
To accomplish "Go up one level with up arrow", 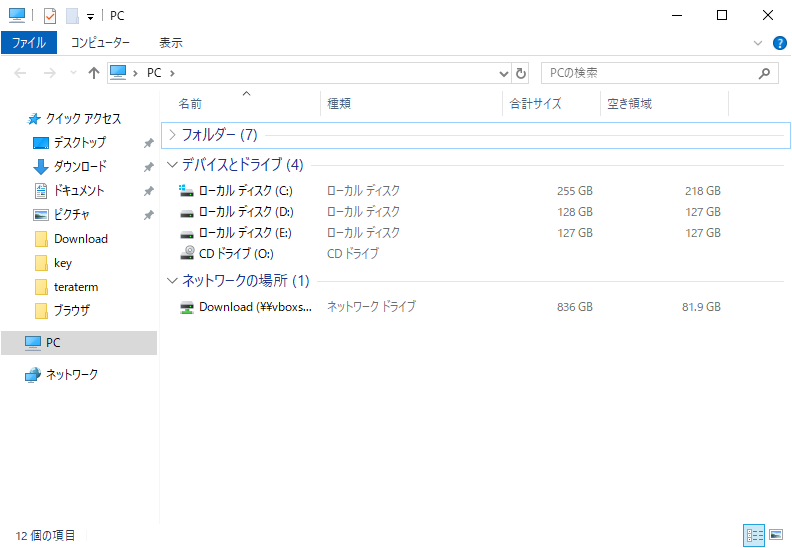I will 93,73.
